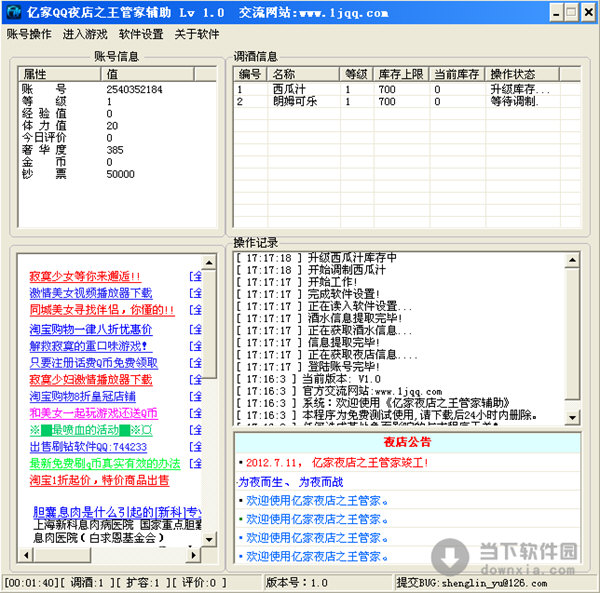Viewport: 600px width, 593px height.
Task: Close the application window
Action: (589, 13)
